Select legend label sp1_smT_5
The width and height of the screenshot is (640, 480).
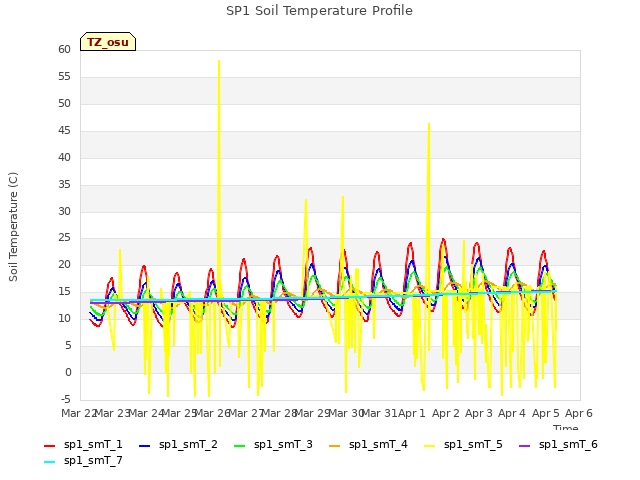(x=473, y=444)
